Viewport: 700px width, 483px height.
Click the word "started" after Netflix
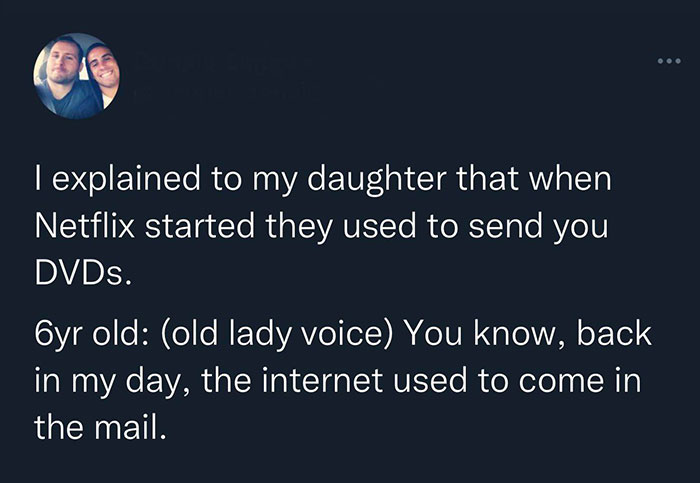tap(200, 225)
